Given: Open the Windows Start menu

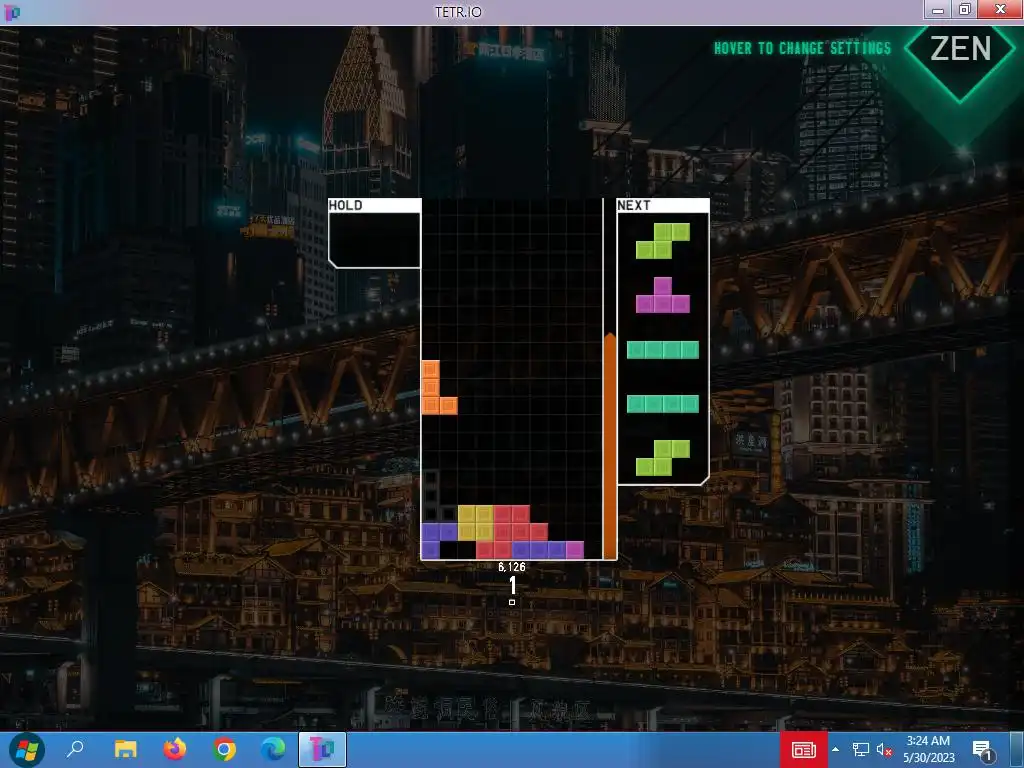Looking at the screenshot, I should [x=26, y=750].
